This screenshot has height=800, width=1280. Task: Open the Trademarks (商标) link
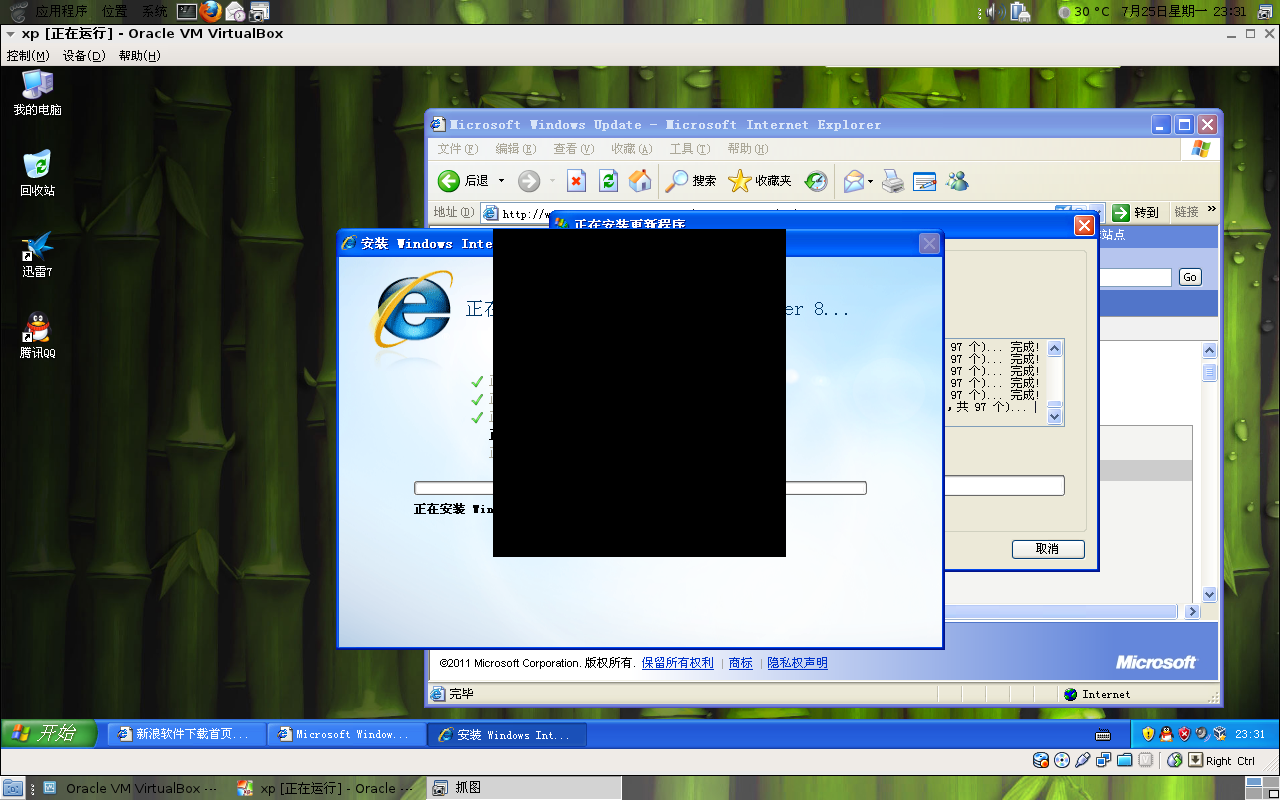click(x=741, y=663)
